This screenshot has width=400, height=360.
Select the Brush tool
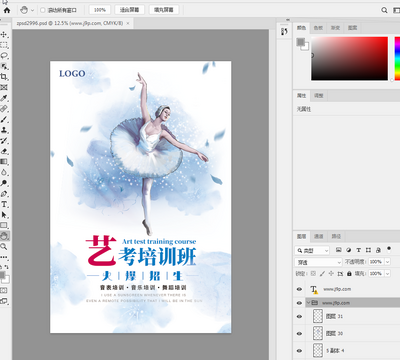point(4,119)
